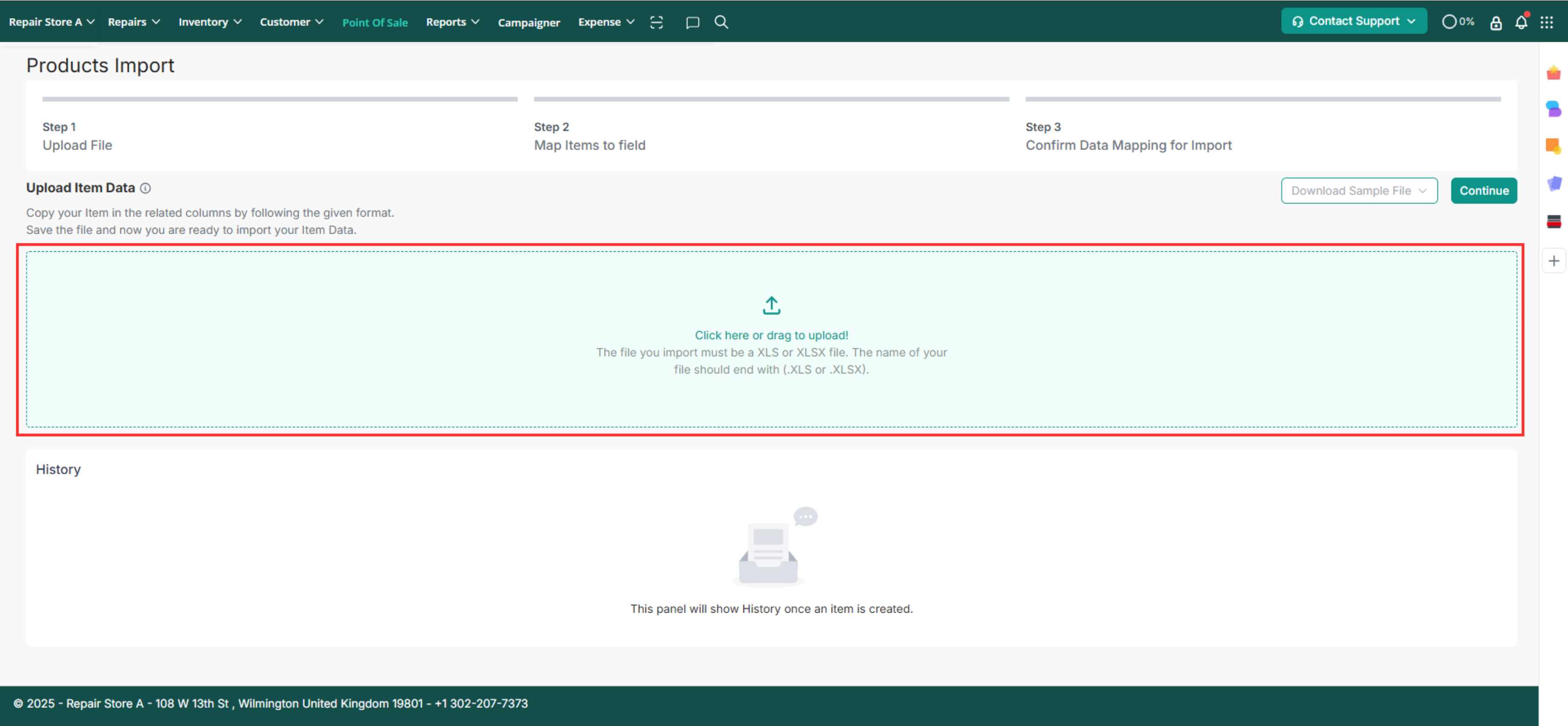This screenshot has width=1568, height=726.
Task: Open the red-orange basket sidebar icon
Action: (x=1554, y=73)
